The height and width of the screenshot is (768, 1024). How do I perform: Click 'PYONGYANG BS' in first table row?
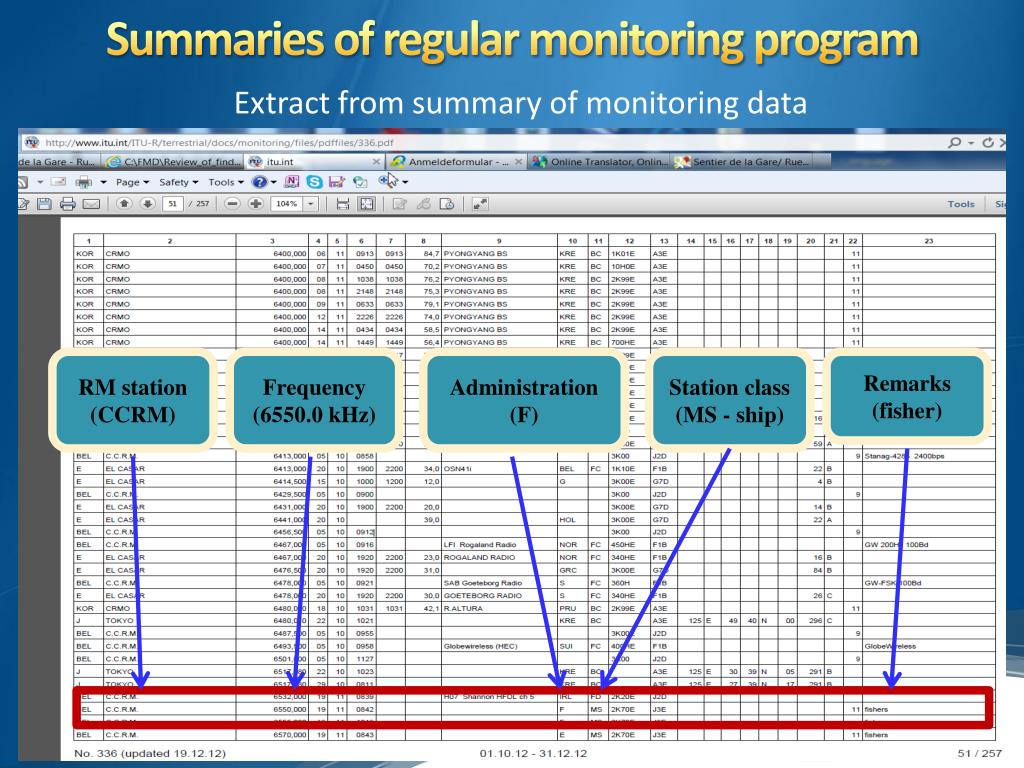pyautogui.click(x=475, y=253)
